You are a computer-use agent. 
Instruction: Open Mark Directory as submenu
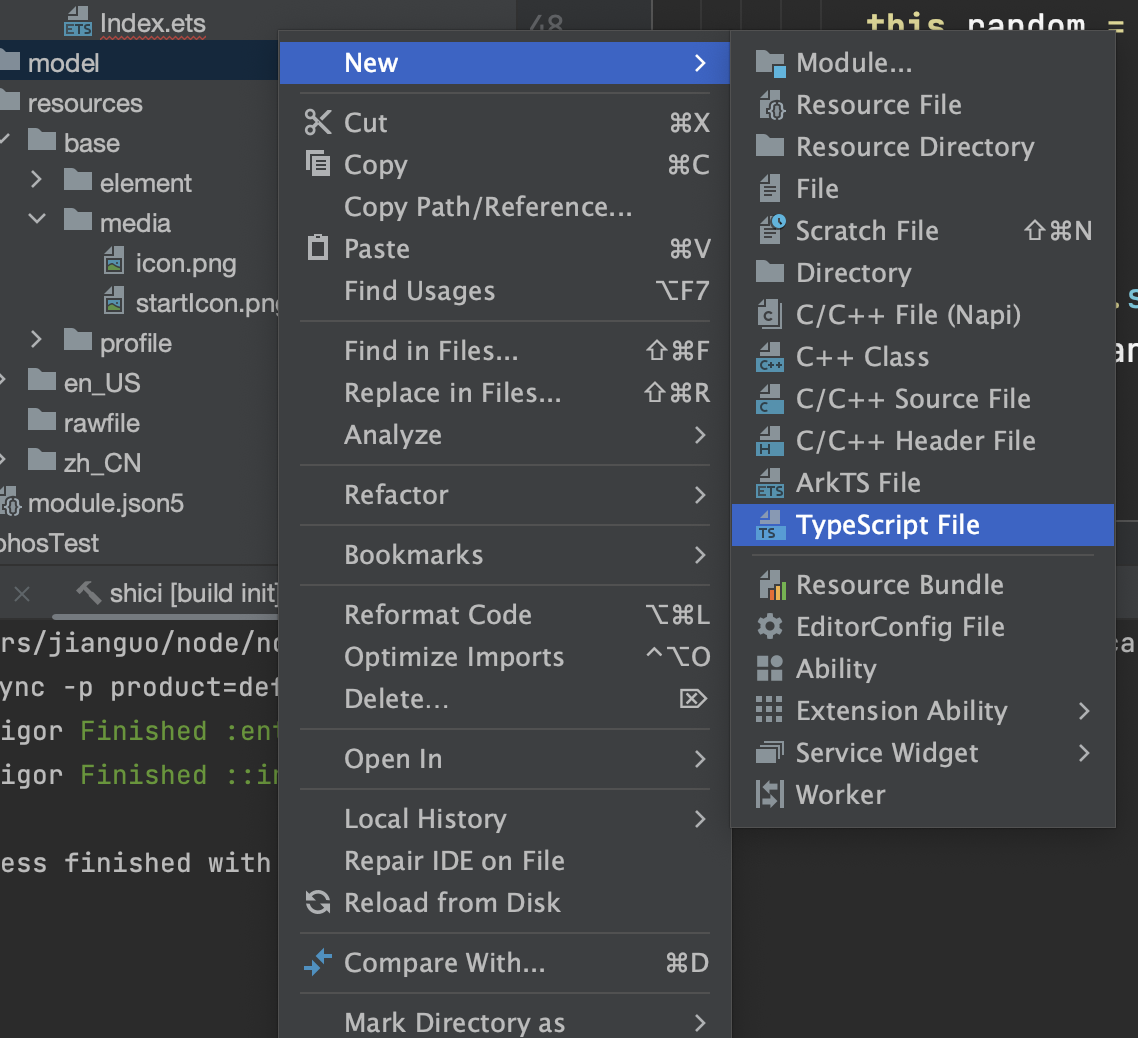[504, 1021]
